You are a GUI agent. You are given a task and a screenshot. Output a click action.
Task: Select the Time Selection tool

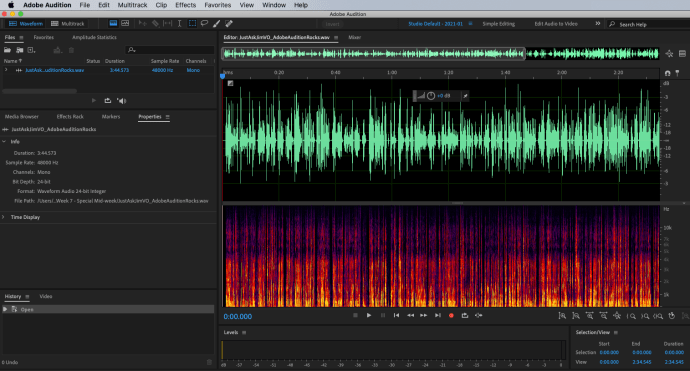coord(180,24)
